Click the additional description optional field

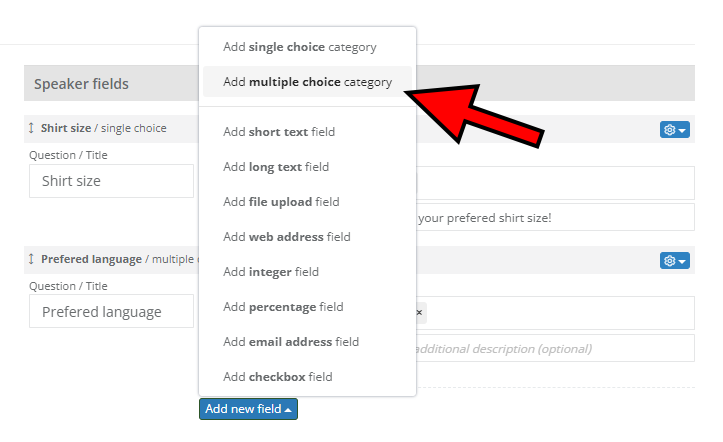(x=552, y=348)
